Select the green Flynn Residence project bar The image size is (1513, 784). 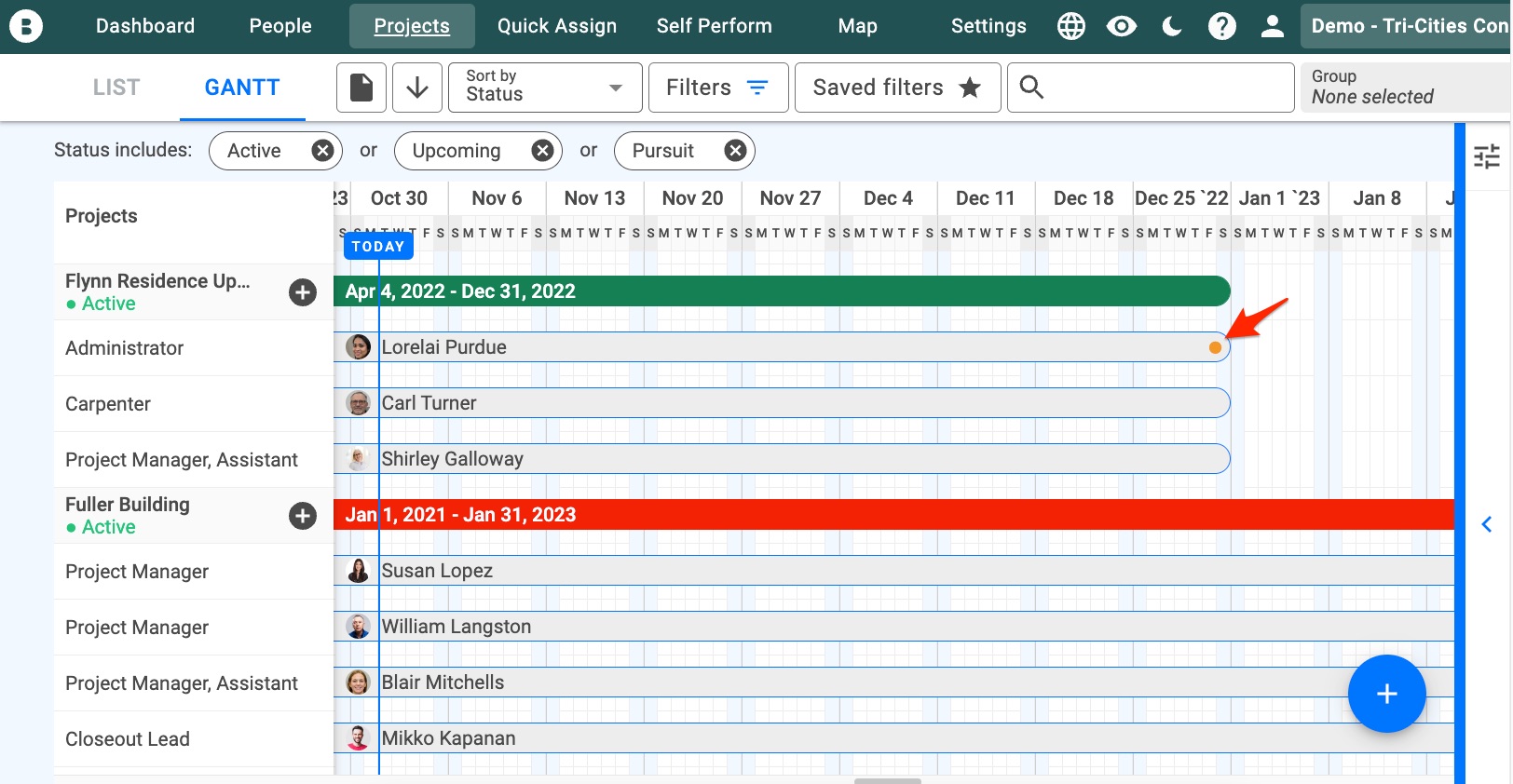tap(783, 291)
